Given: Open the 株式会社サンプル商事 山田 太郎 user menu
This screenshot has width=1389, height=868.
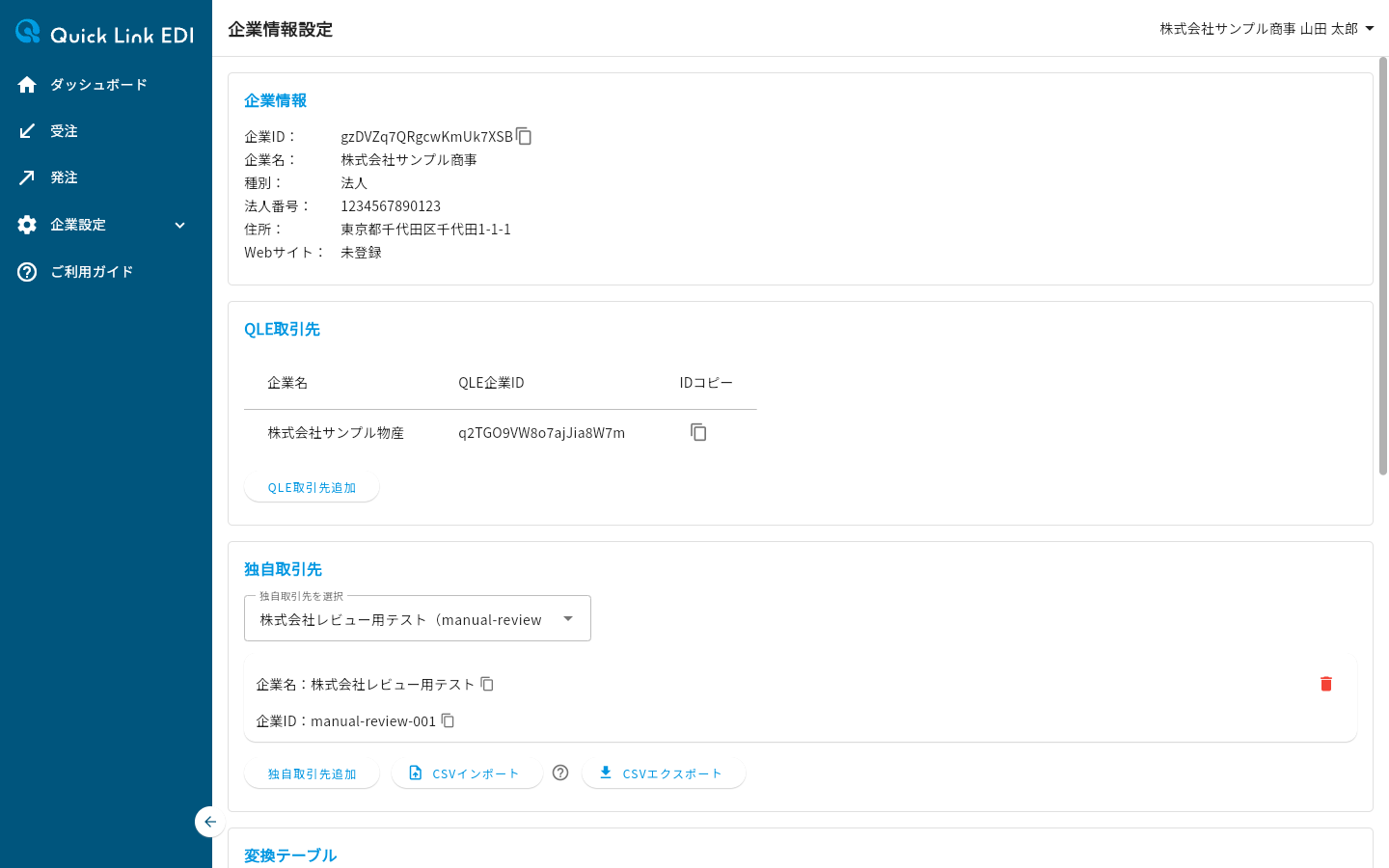Looking at the screenshot, I should (x=1266, y=29).
